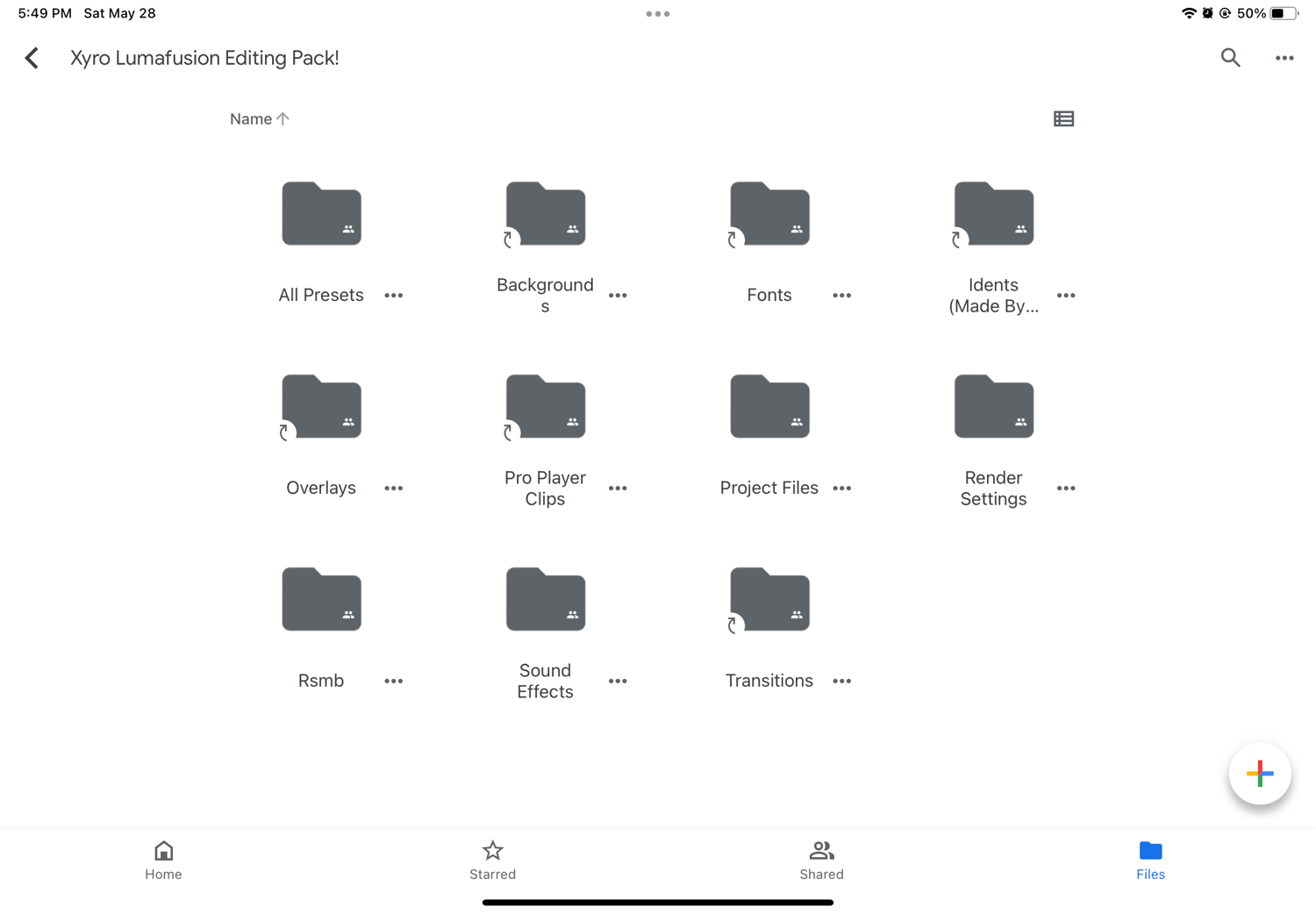Click the "Sound Effects" folder name
The width and height of the screenshot is (1316, 914).
[545, 682]
